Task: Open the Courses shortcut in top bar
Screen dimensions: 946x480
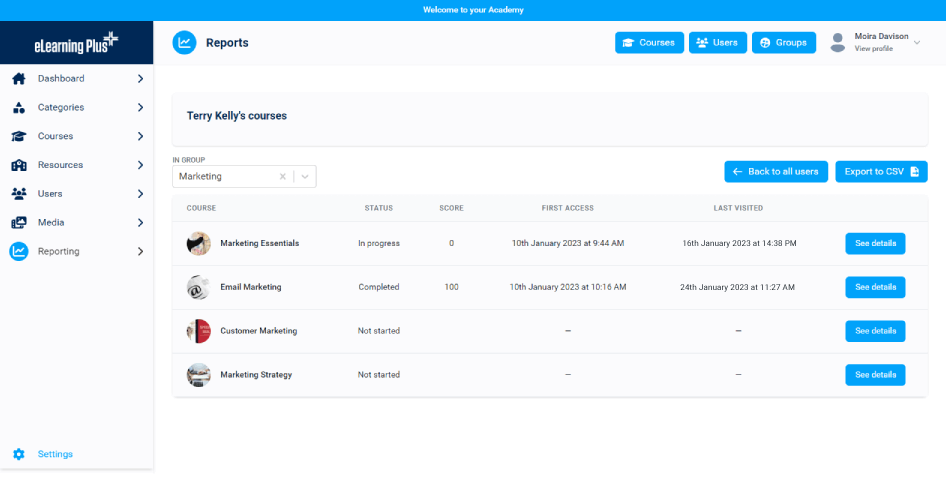Action: point(649,42)
